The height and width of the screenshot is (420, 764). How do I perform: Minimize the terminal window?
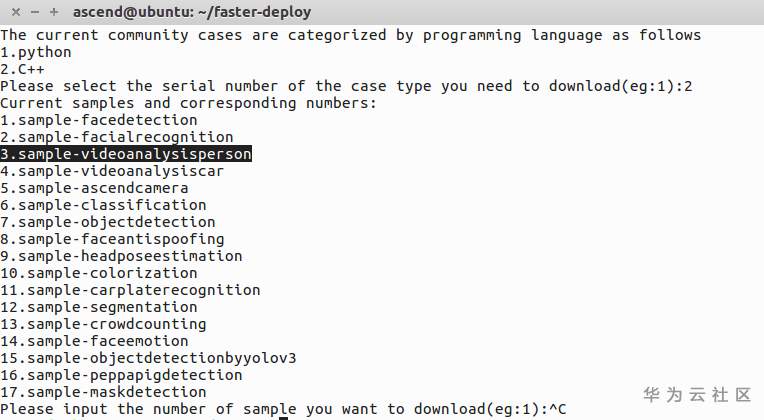point(35,13)
